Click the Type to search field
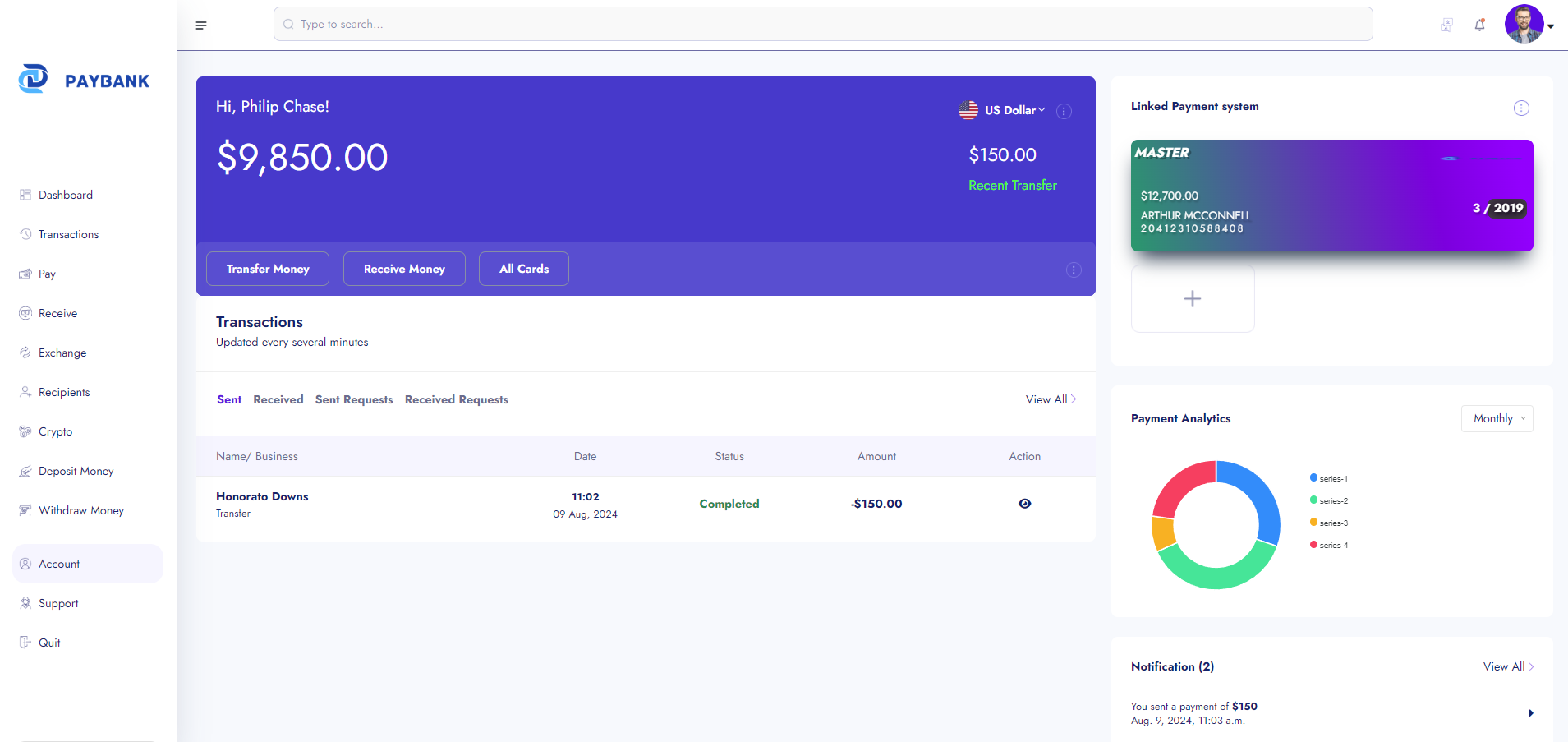This screenshot has height=742, width=1568. click(x=821, y=24)
